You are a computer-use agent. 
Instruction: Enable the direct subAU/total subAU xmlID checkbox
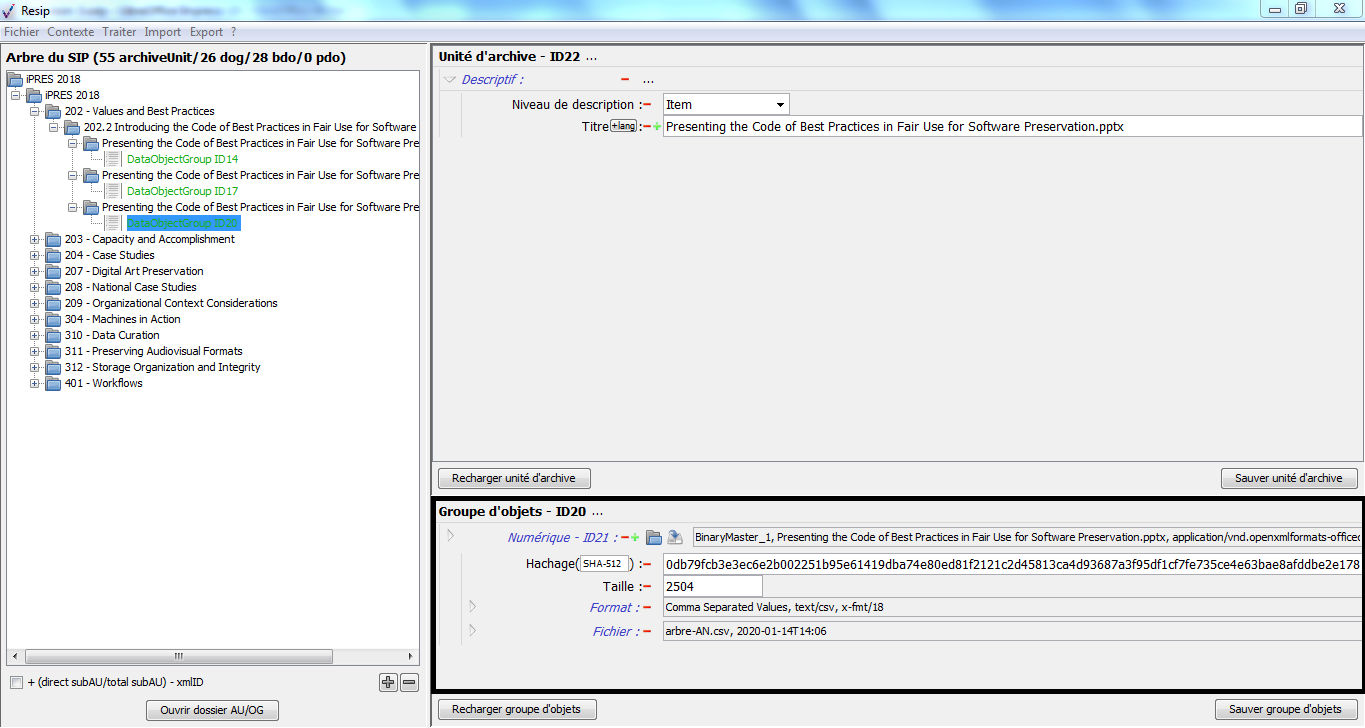(x=16, y=682)
